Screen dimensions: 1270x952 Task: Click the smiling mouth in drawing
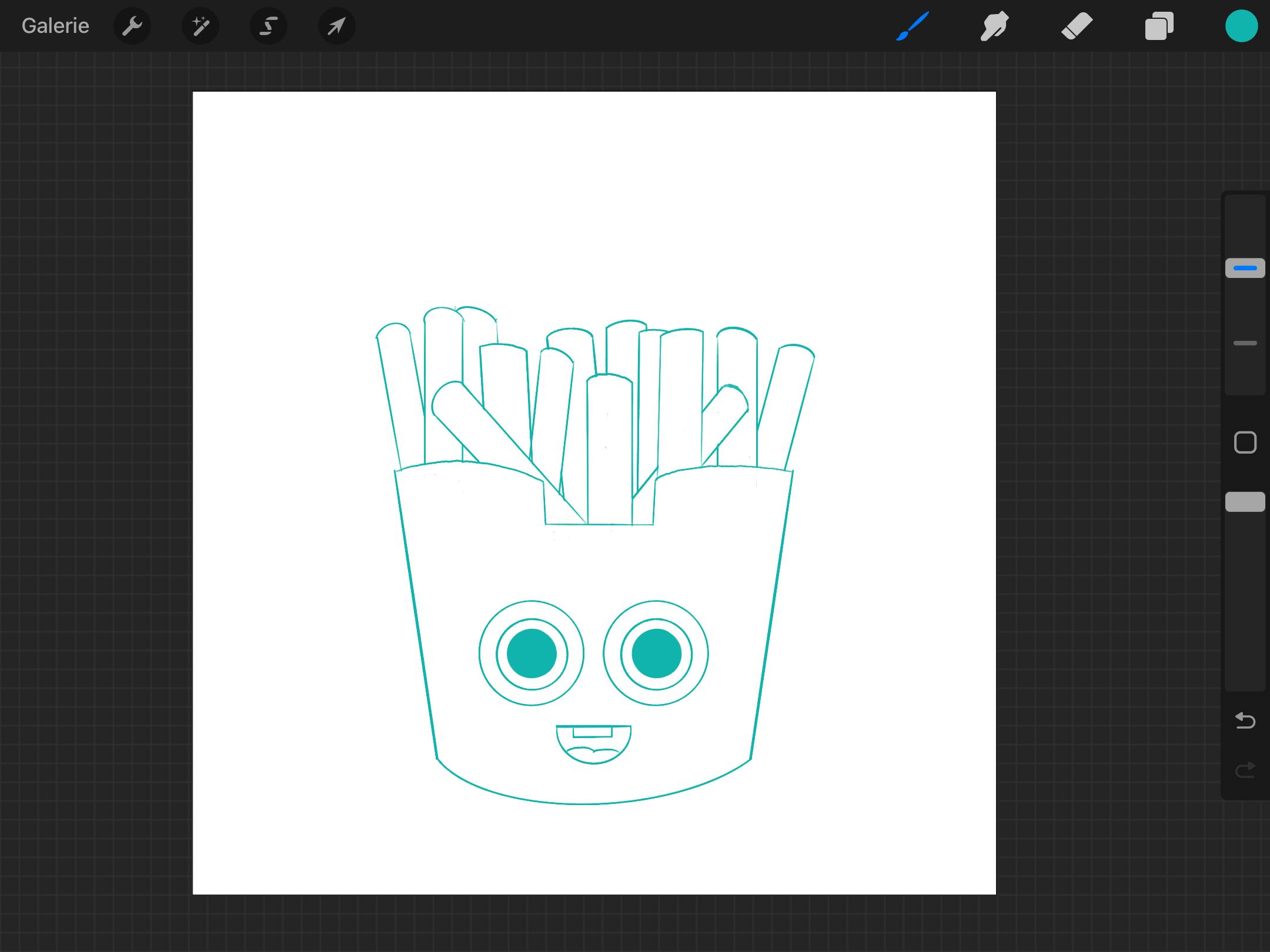point(594,744)
